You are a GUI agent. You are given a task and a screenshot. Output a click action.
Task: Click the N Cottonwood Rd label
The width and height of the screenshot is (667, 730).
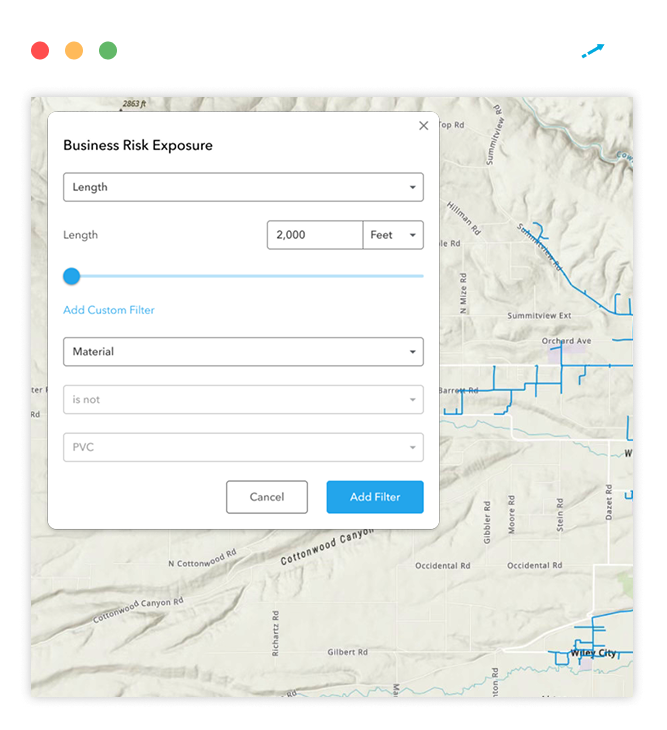(202, 559)
